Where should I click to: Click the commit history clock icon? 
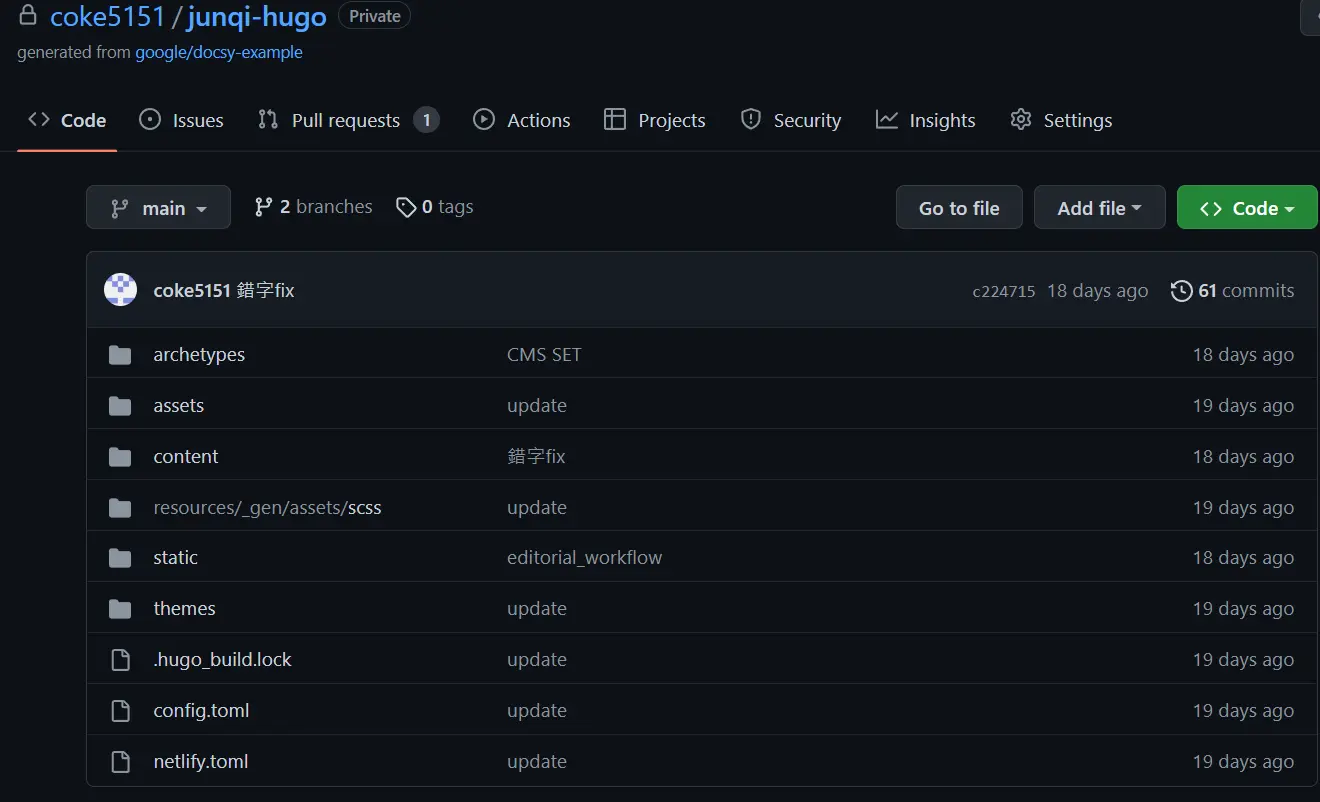[x=1181, y=291]
